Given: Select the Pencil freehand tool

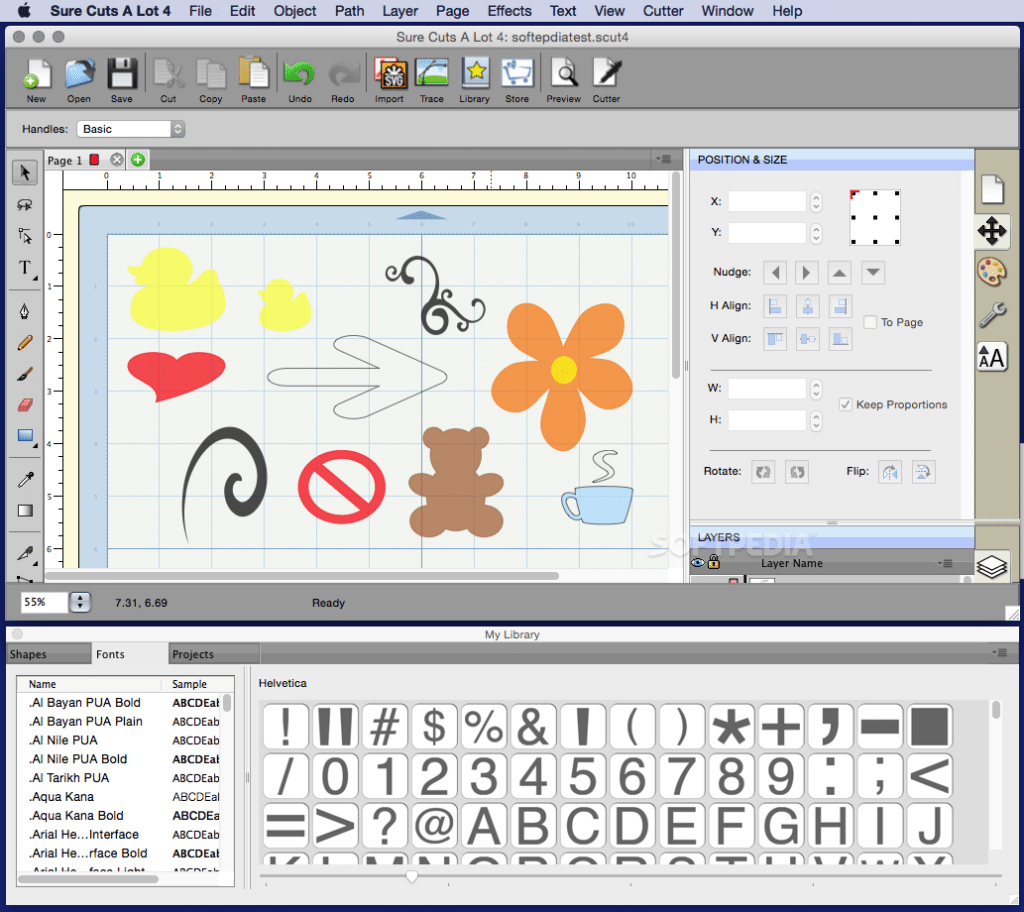Looking at the screenshot, I should 25,342.
